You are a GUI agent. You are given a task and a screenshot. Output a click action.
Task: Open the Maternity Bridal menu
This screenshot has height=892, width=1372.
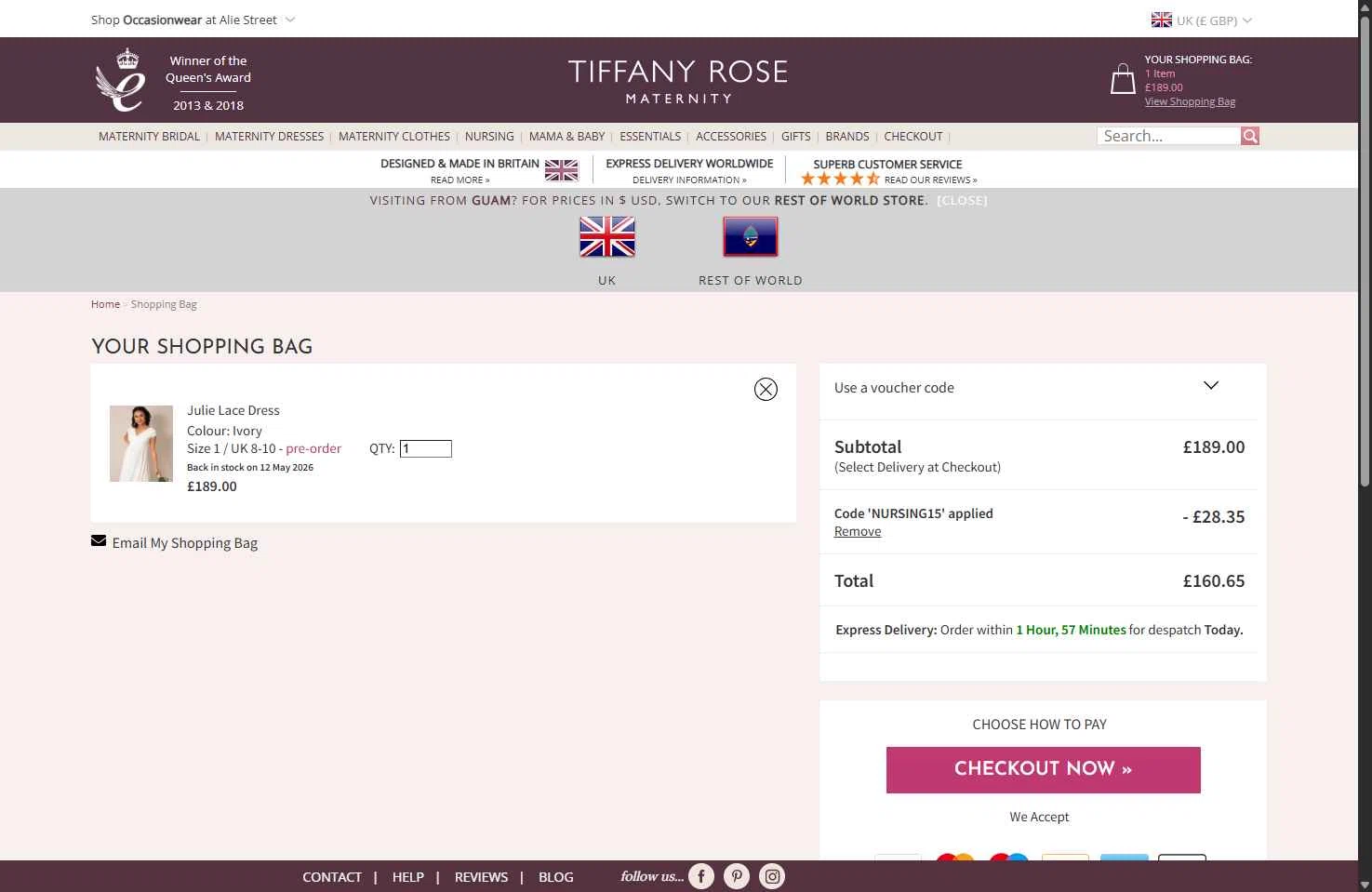click(x=149, y=136)
